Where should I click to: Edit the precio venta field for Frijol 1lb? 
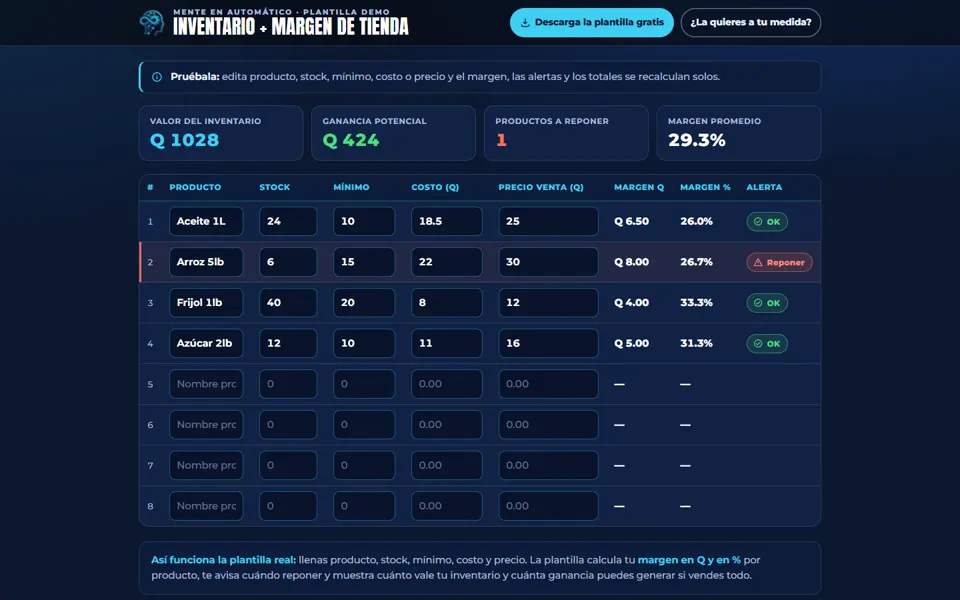pyautogui.click(x=548, y=302)
